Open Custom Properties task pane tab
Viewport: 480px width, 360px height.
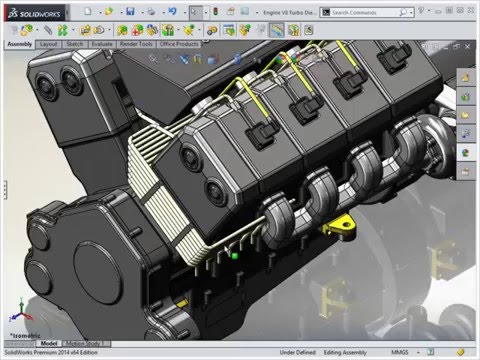point(465,172)
